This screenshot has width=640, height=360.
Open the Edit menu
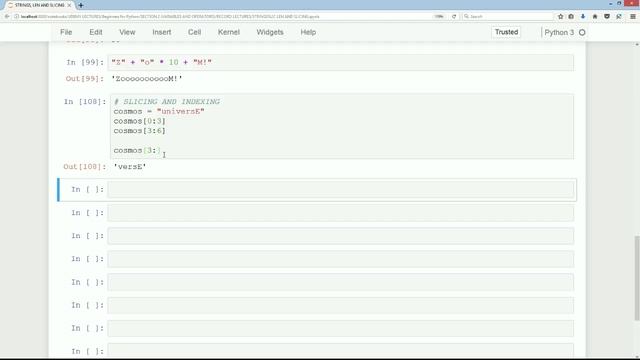click(96, 32)
